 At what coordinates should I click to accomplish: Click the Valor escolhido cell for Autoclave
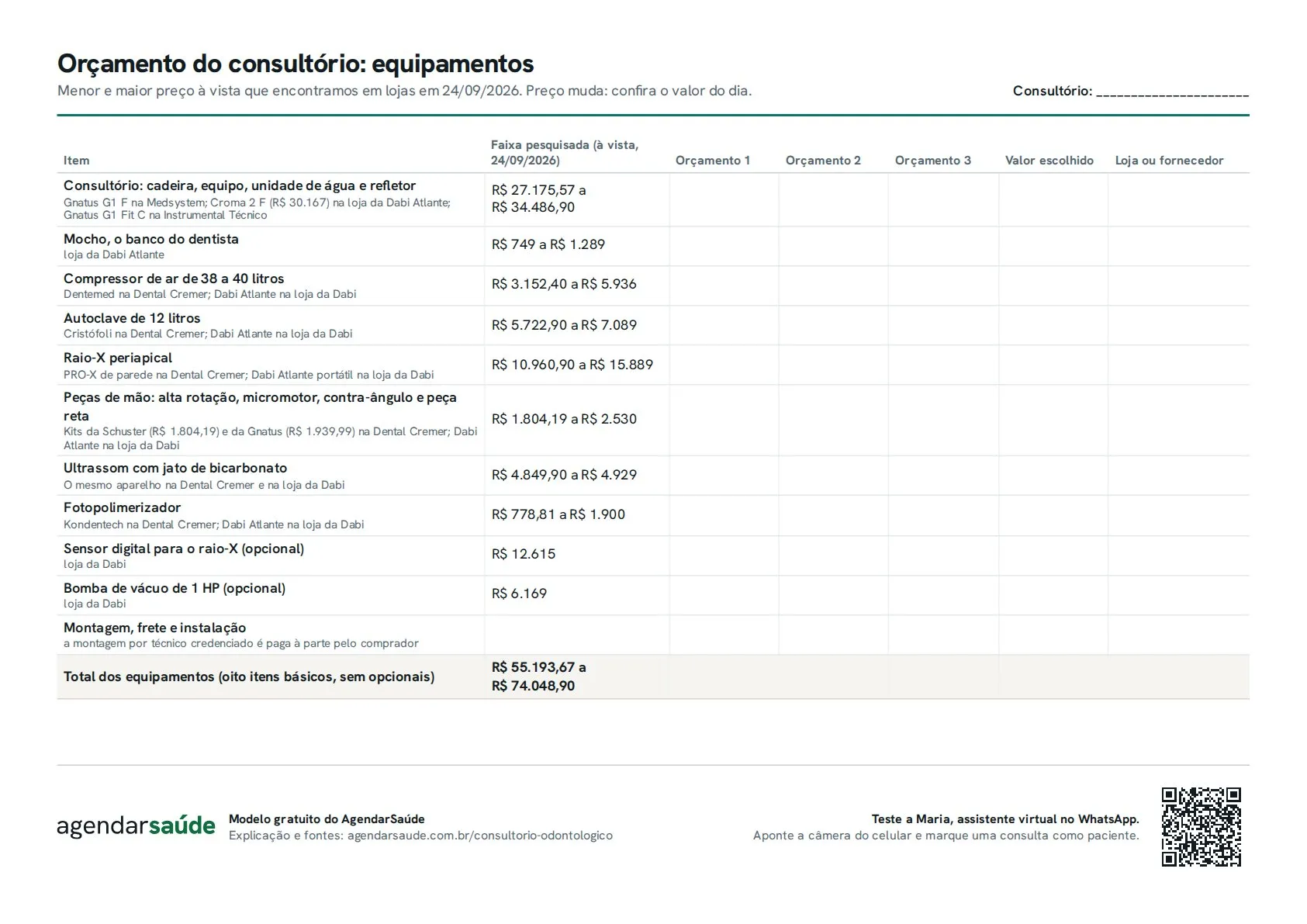(x=1053, y=325)
